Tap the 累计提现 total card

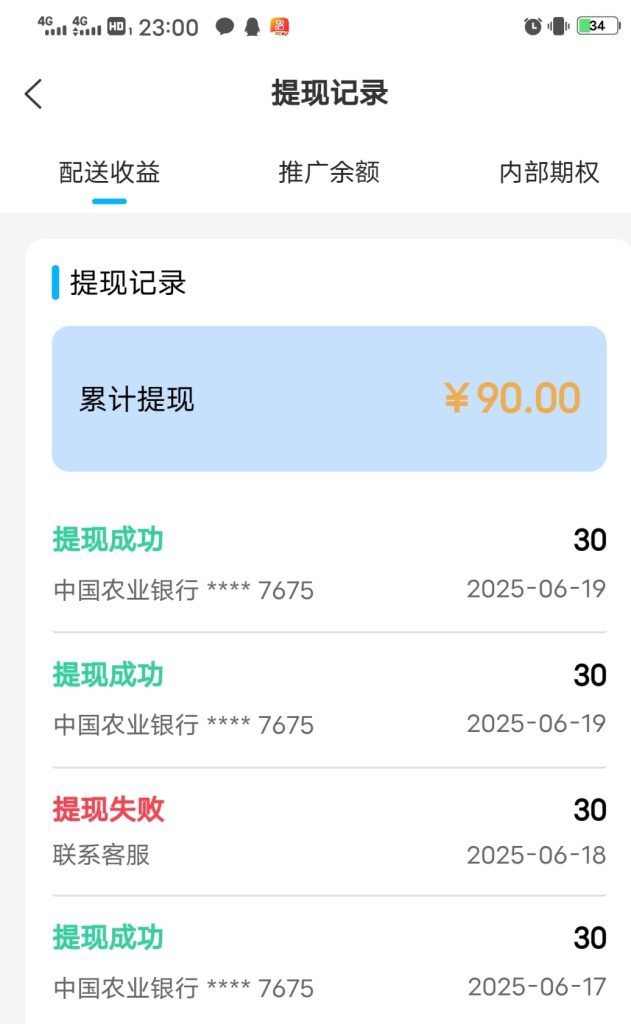[329, 398]
